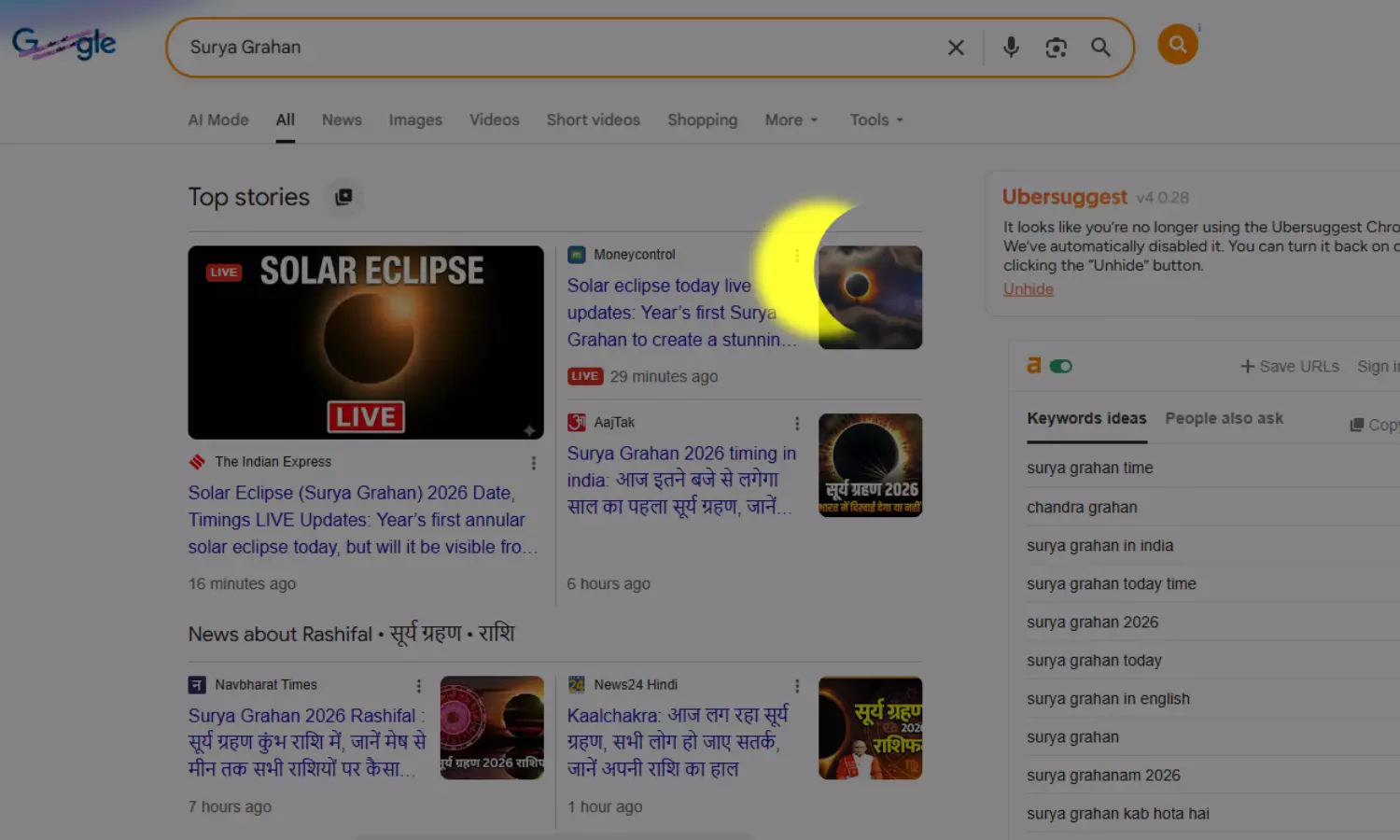Click the Unhide link in Ubersuggest
This screenshot has height=840, width=1400.
coord(1028,289)
